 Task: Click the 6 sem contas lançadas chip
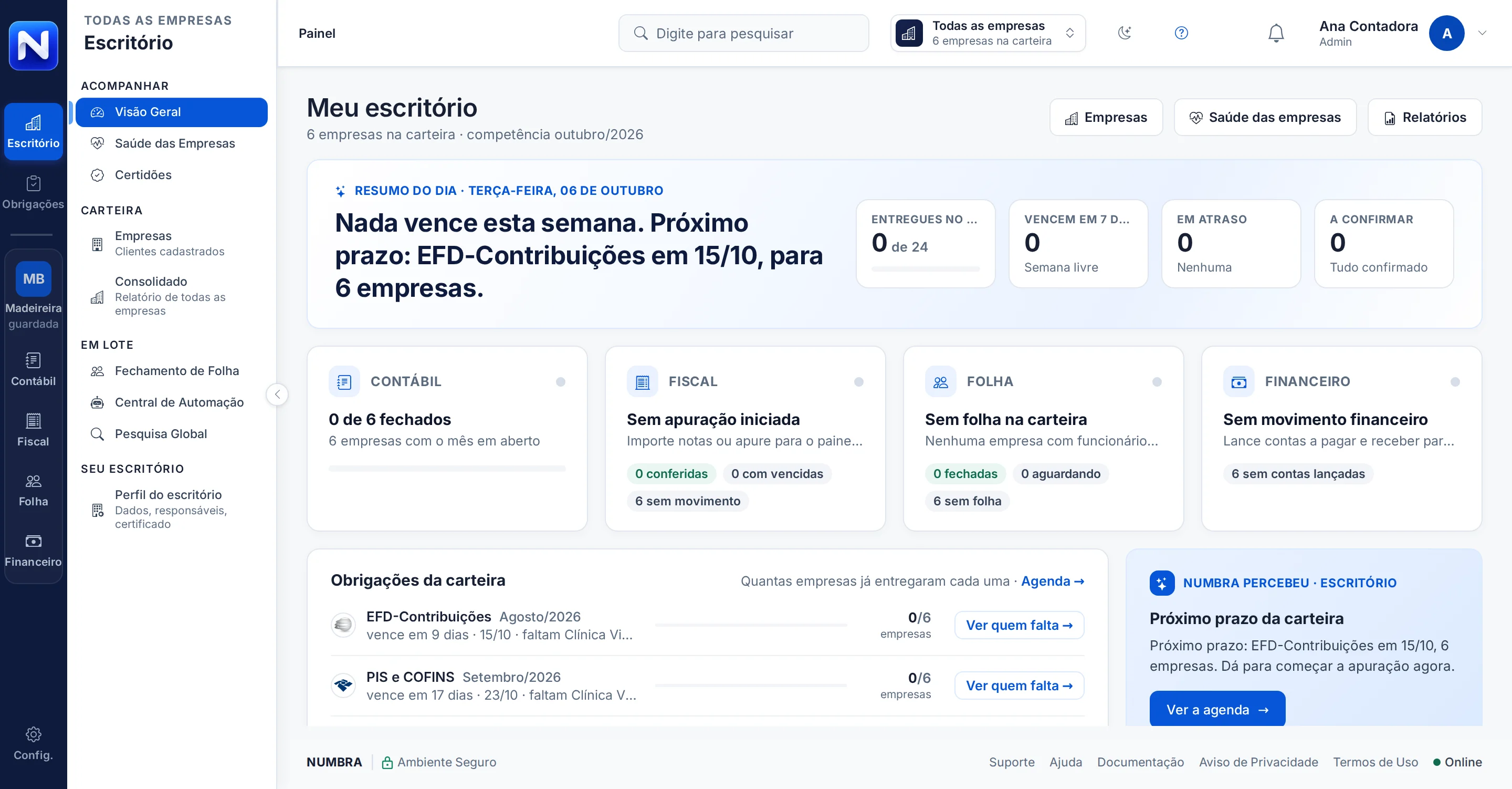tap(1298, 473)
